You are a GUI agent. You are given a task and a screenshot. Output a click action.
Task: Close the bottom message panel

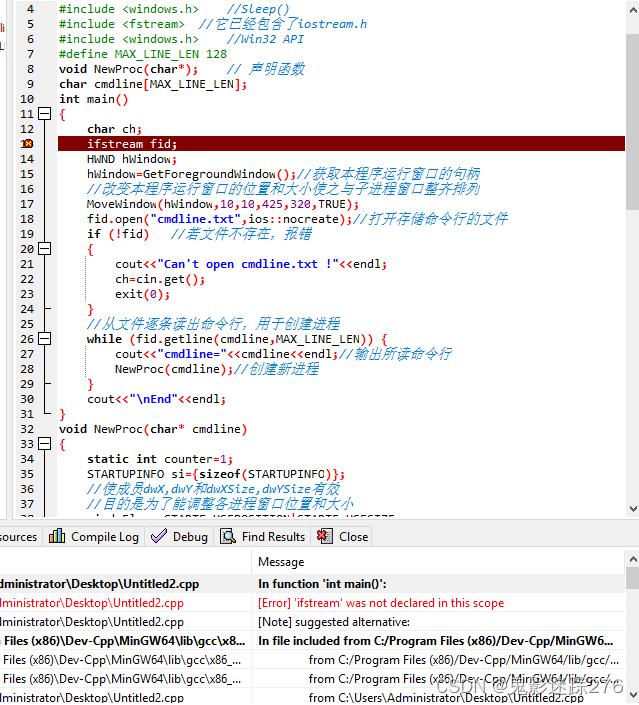(343, 536)
